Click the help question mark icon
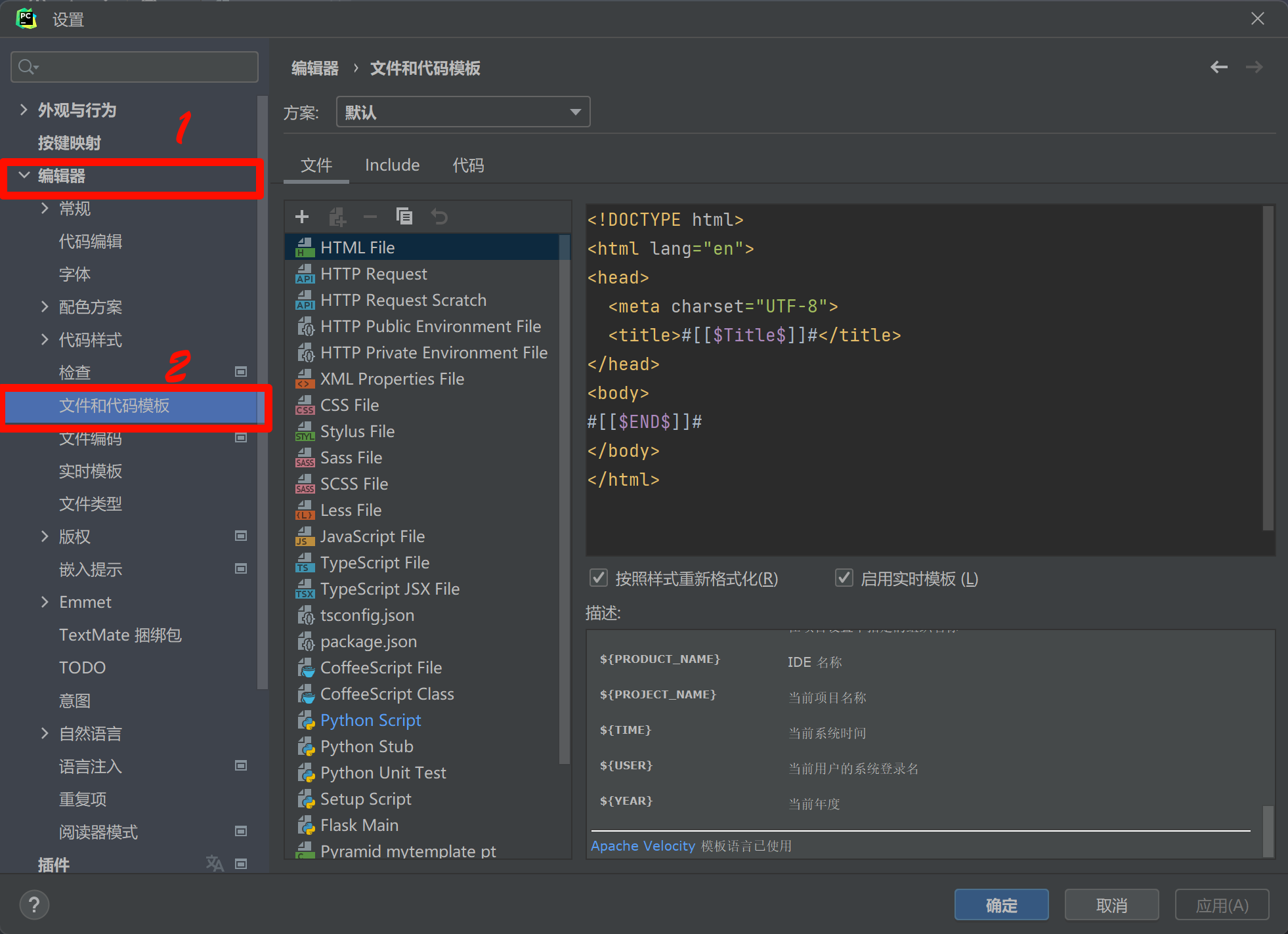1288x934 pixels. [x=34, y=905]
